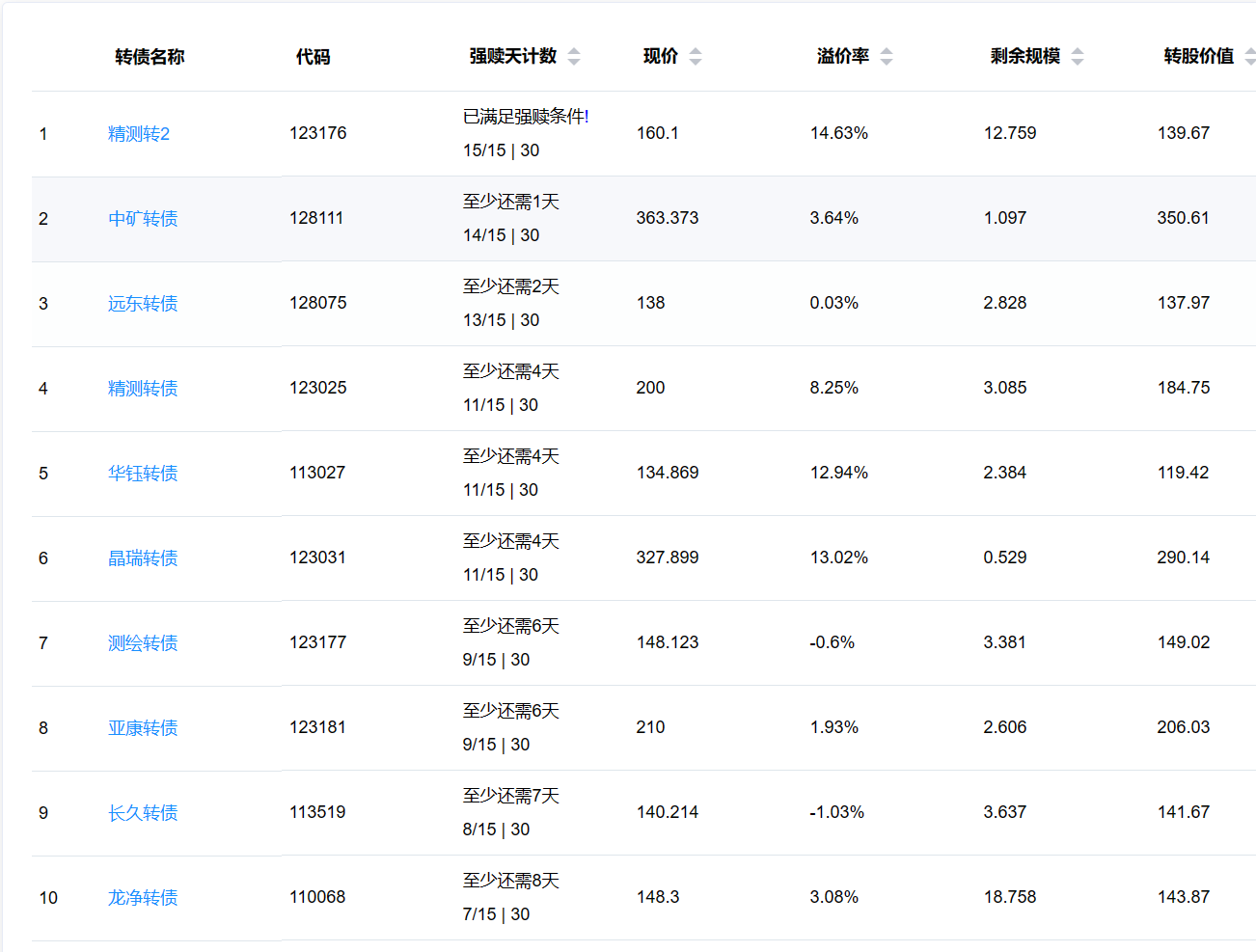
Task: Click the 测绘转债 bond name
Action: pos(143,643)
